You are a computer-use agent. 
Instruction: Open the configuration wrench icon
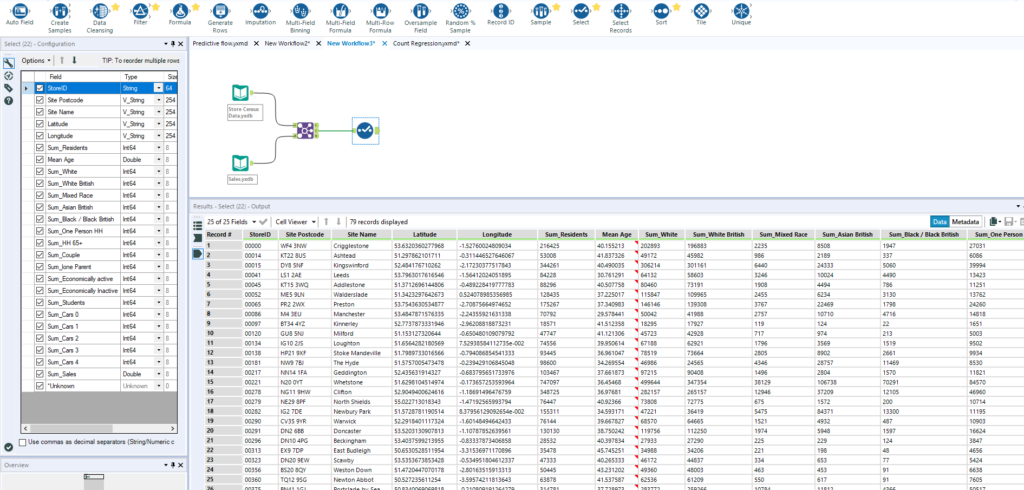[8, 63]
